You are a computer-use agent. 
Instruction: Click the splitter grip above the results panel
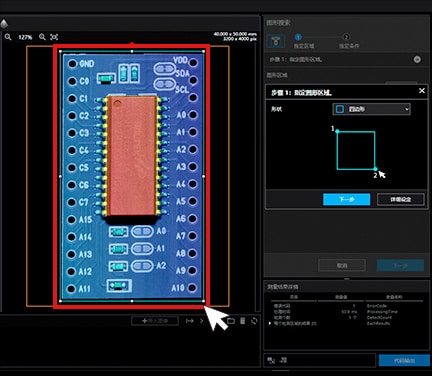pos(347,279)
